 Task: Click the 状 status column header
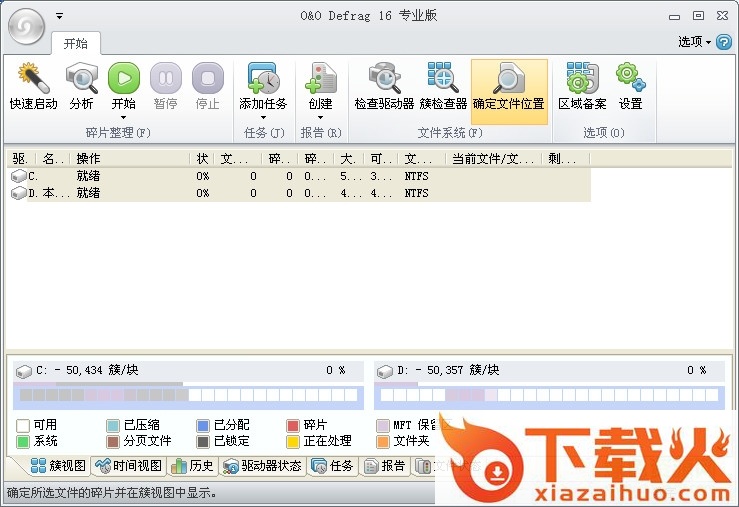click(202, 159)
